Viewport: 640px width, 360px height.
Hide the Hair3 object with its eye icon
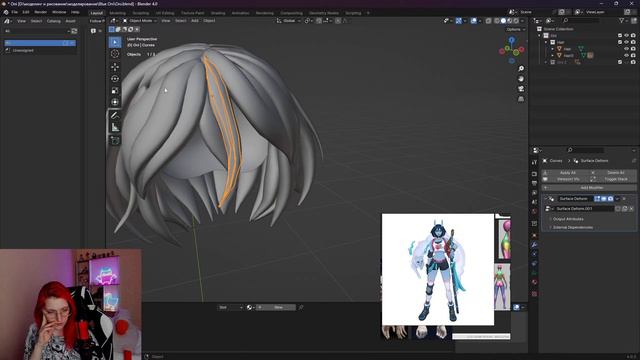pos(627,55)
